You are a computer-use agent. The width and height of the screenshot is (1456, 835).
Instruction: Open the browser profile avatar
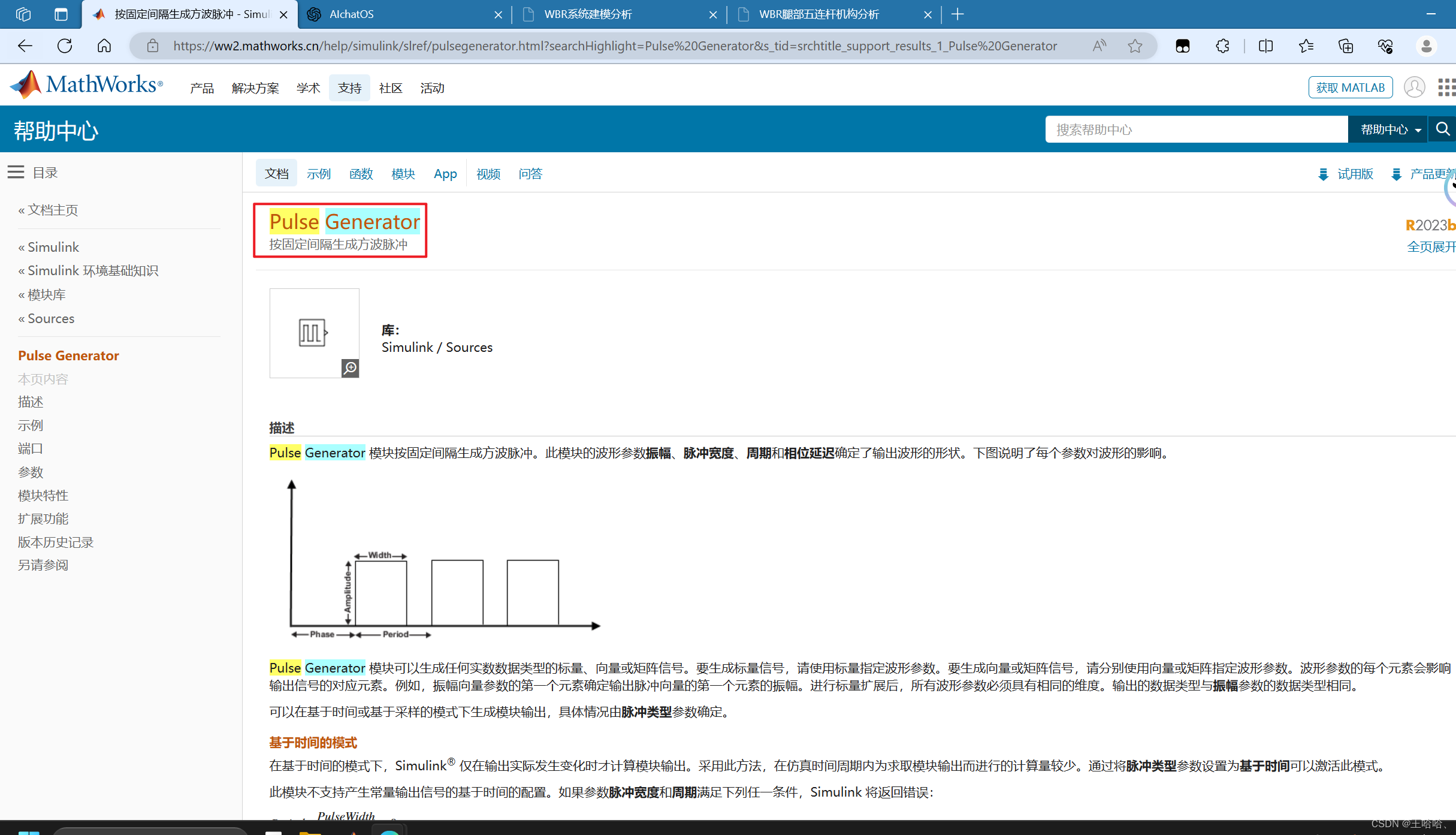click(x=1426, y=46)
